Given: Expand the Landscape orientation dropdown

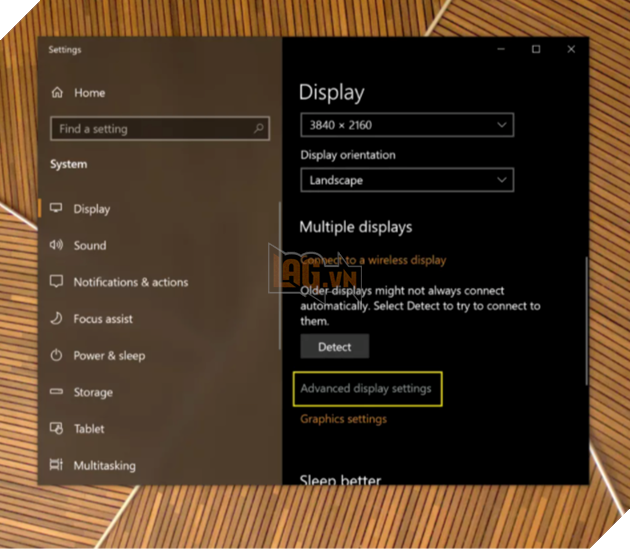Looking at the screenshot, I should pos(406,181).
